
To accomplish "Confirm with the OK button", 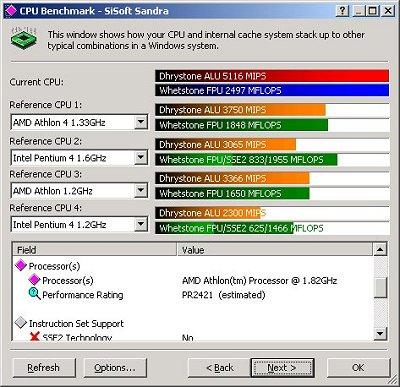I will 358,368.
